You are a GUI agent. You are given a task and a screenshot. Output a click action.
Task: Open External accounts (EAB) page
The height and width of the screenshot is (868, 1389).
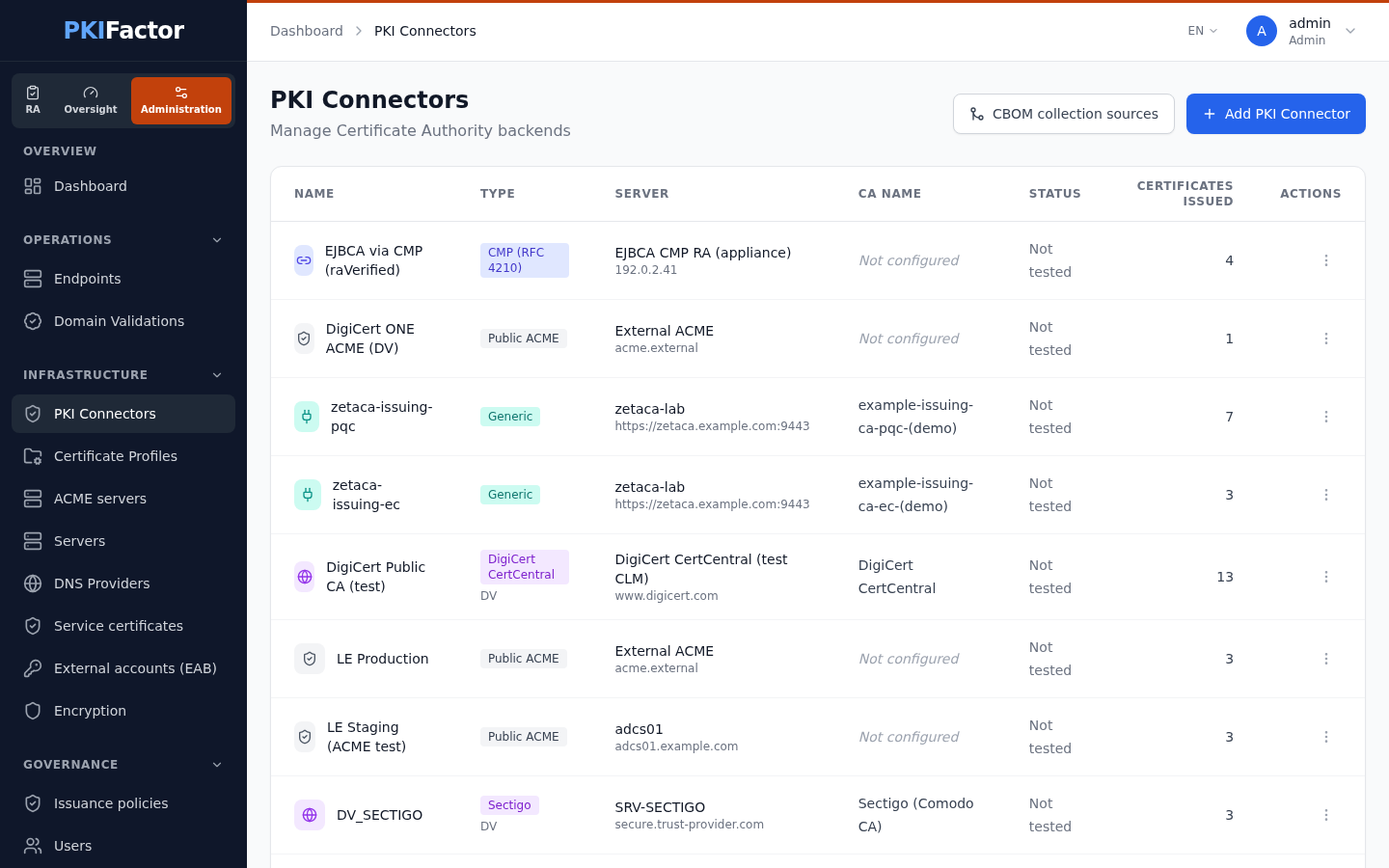(x=123, y=668)
